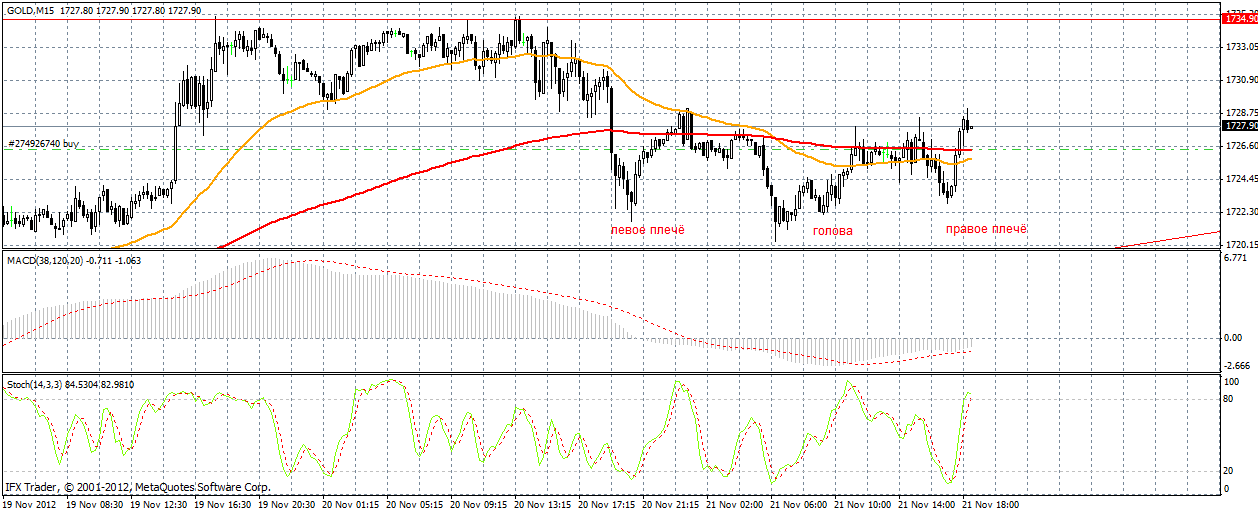Click the MACD scale value -2.666
Image resolution: width=1258 pixels, height=512 pixels.
(x=1237, y=365)
